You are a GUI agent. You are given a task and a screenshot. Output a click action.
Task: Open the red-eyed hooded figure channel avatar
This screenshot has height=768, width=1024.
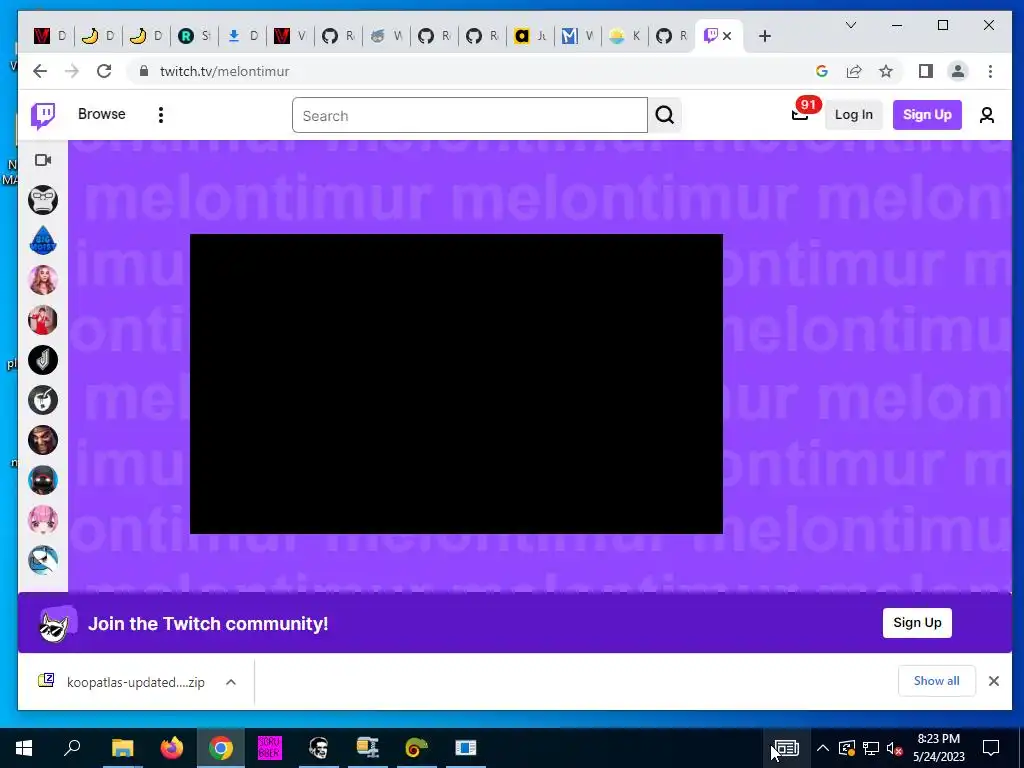point(43,480)
